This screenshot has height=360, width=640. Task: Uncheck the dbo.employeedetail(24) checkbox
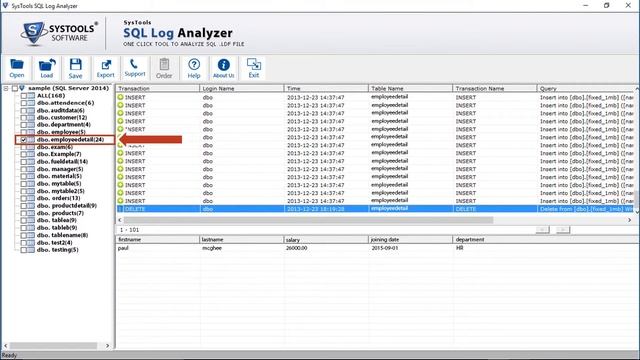tap(24, 140)
